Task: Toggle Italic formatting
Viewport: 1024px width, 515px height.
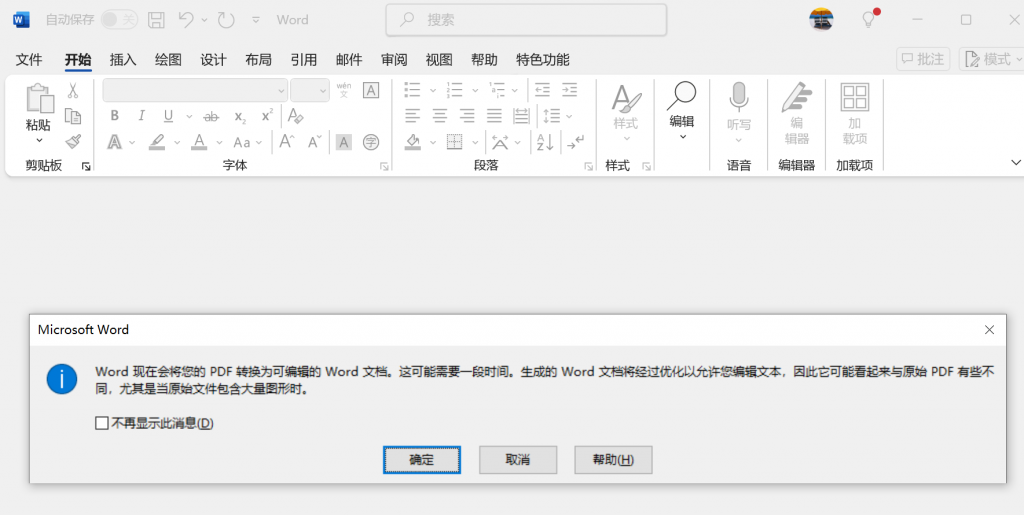Action: [141, 116]
